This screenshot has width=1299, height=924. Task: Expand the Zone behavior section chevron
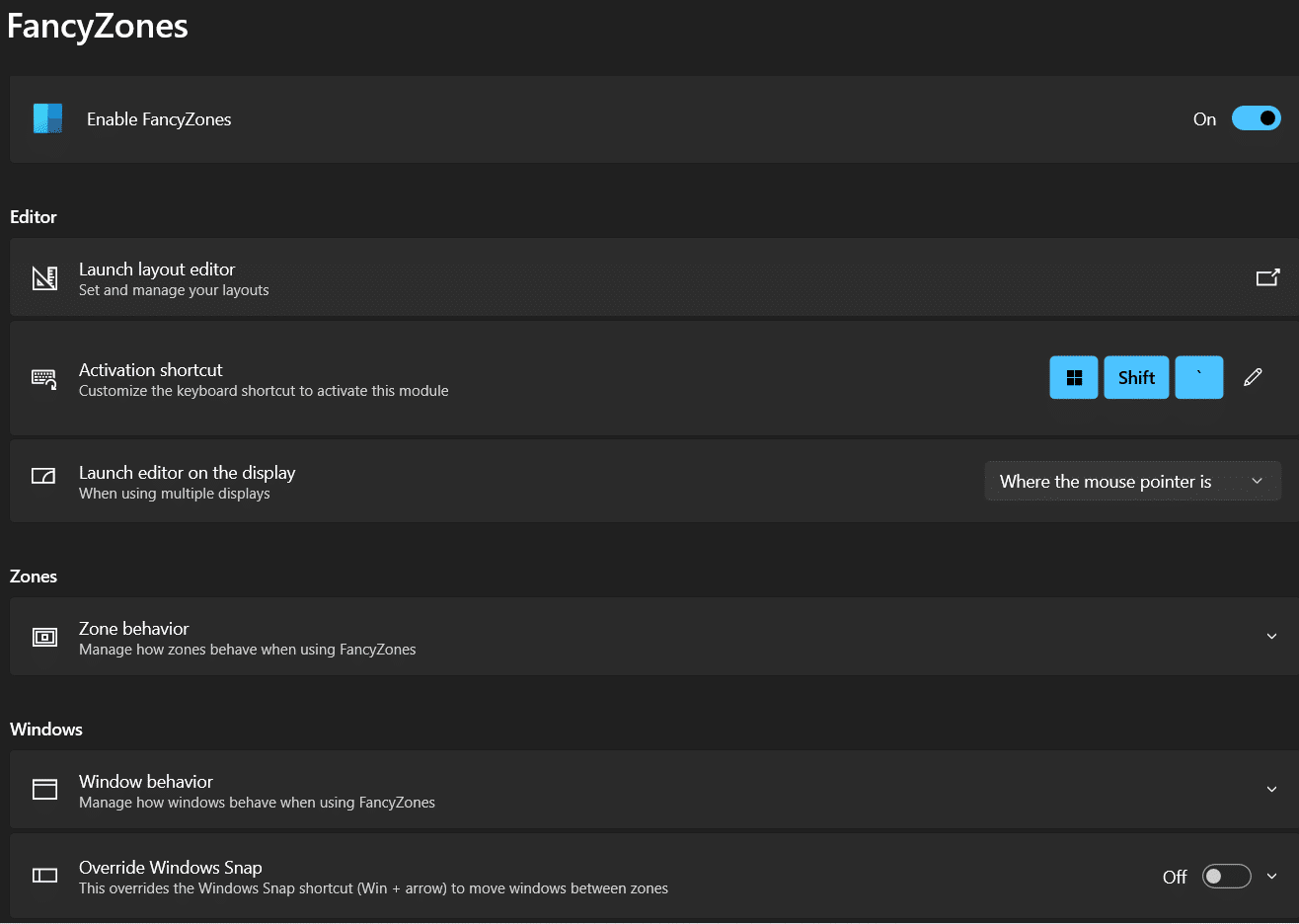[1272, 637]
